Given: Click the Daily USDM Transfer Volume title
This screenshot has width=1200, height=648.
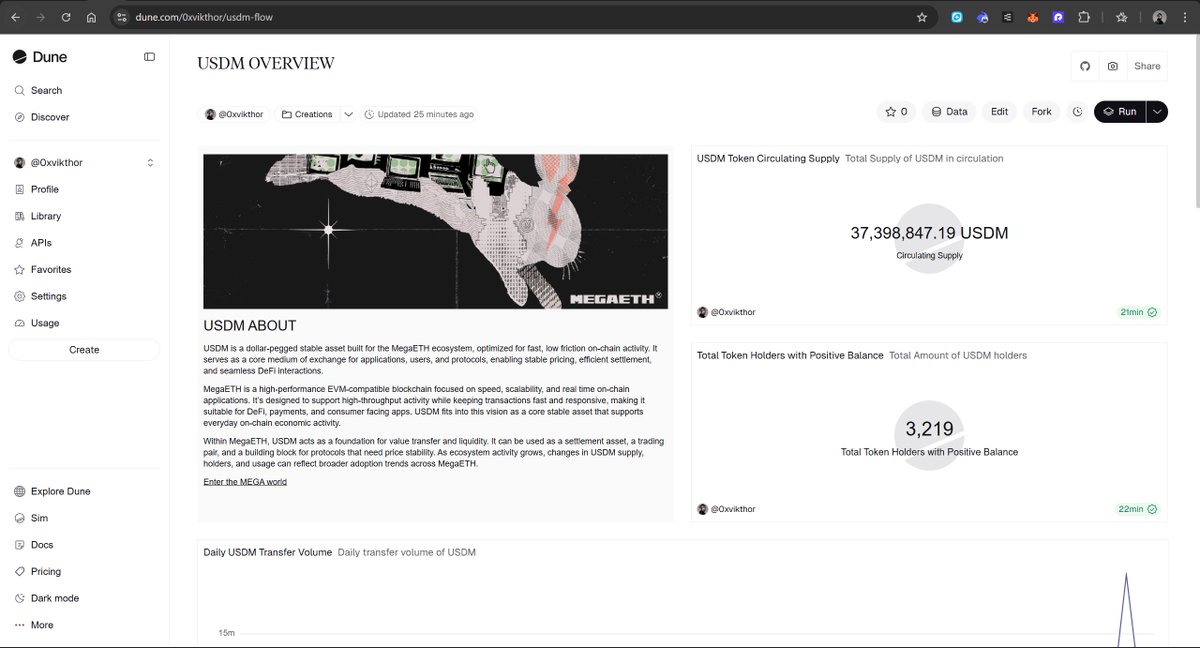Looking at the screenshot, I should coord(267,552).
